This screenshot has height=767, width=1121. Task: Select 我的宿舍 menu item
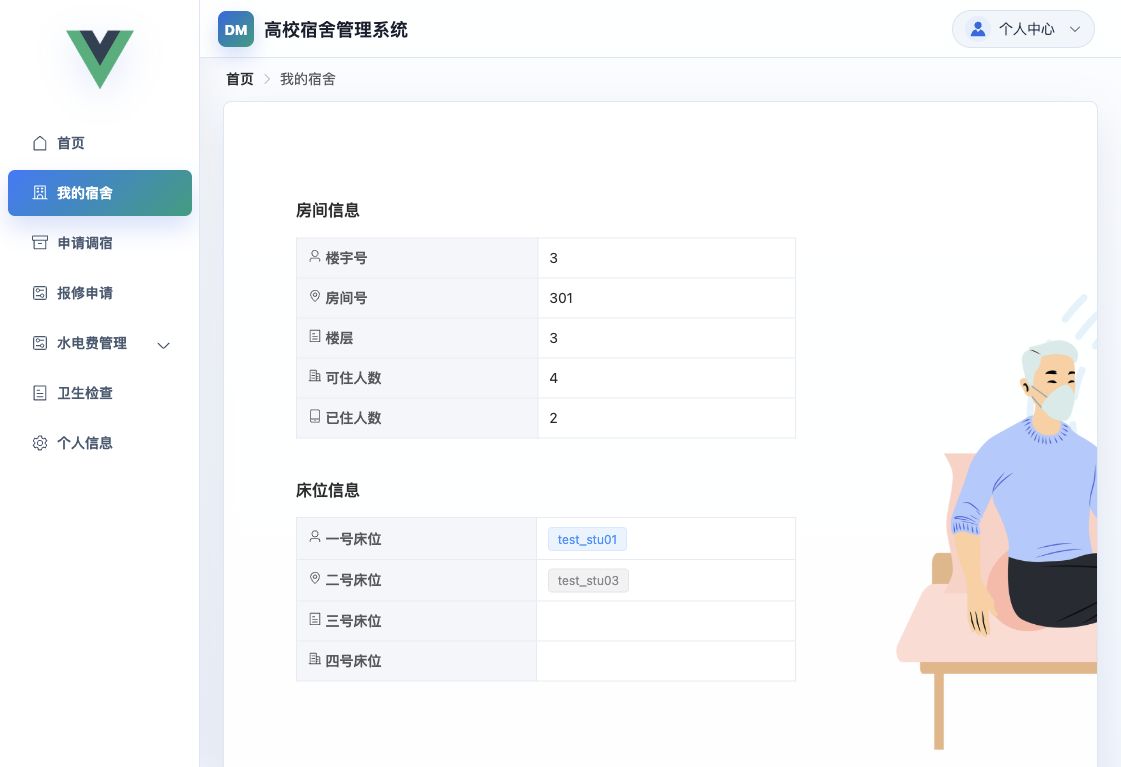pos(100,193)
